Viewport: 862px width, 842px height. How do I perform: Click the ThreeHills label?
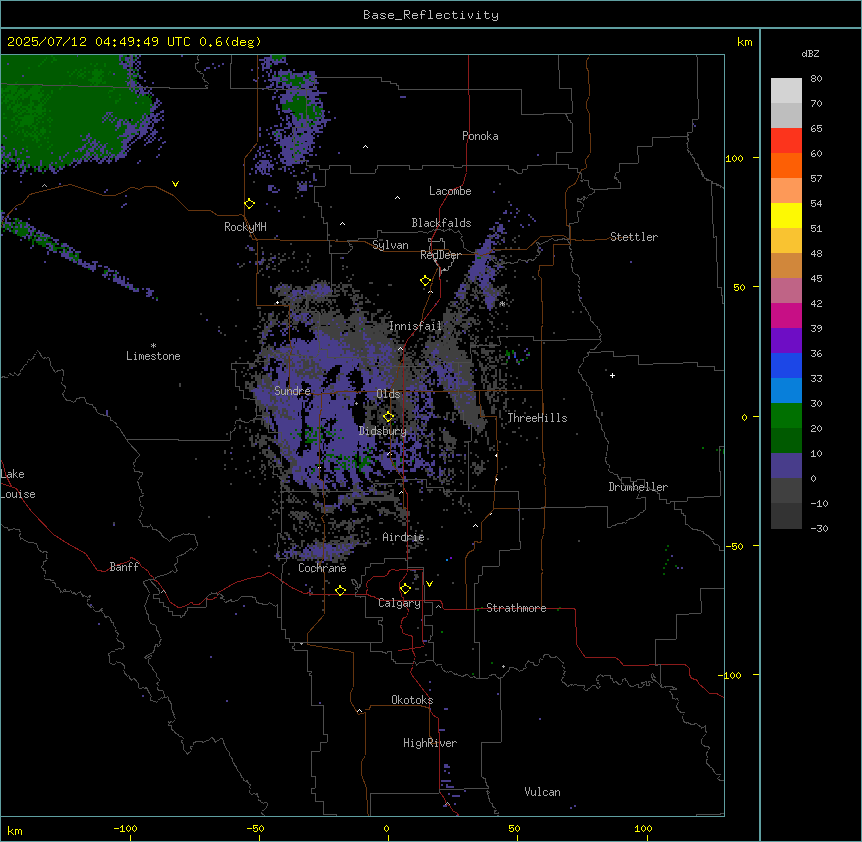point(537,418)
